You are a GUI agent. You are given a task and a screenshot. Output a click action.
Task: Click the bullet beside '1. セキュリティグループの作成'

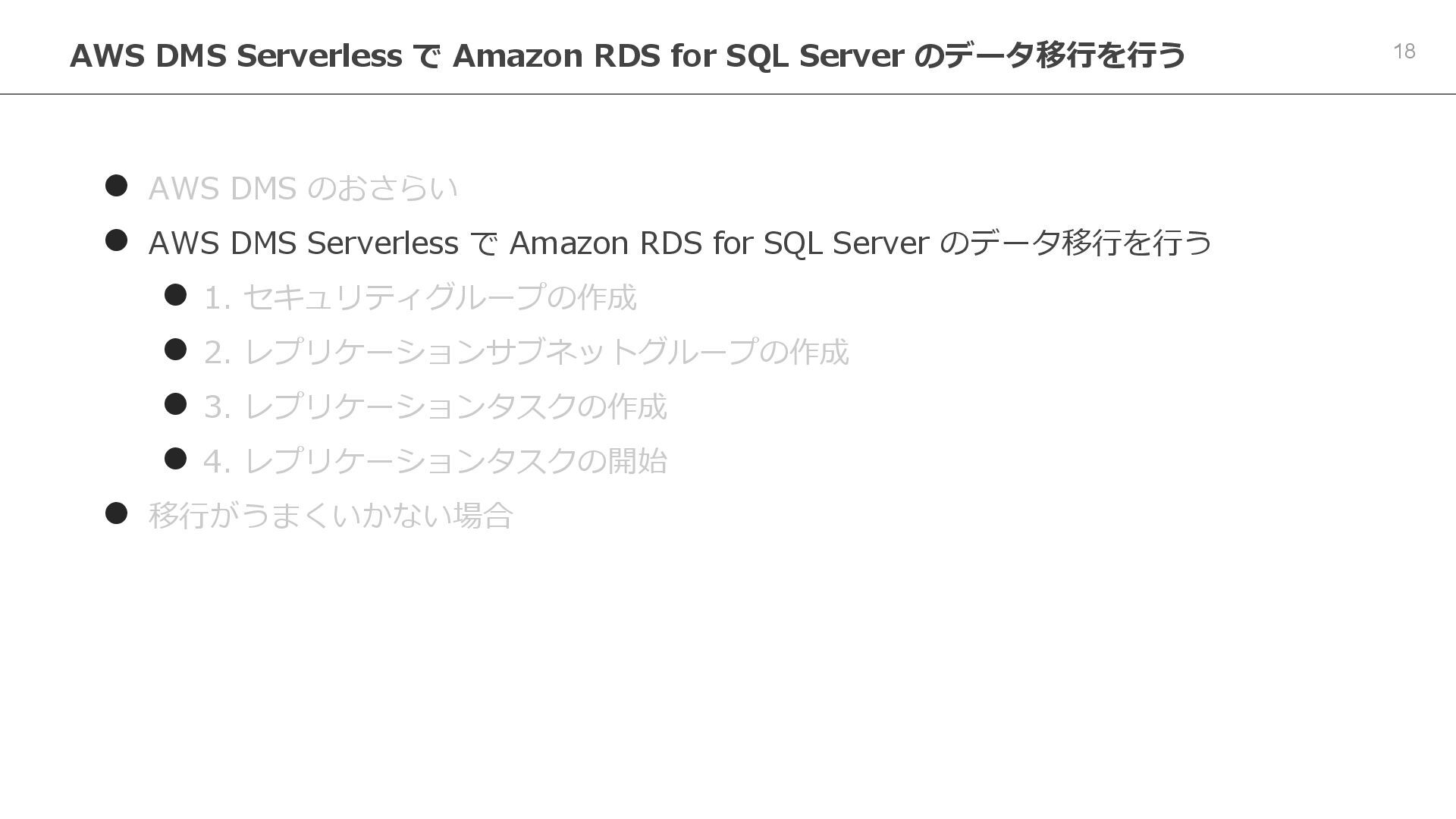[x=175, y=295]
